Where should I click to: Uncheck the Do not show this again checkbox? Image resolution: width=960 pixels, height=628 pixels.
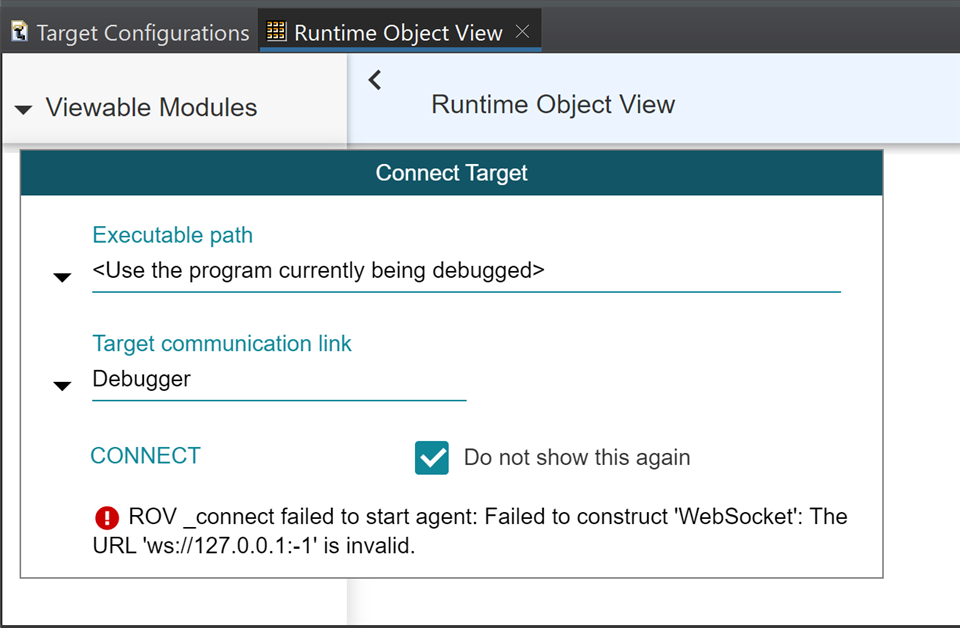[432, 458]
